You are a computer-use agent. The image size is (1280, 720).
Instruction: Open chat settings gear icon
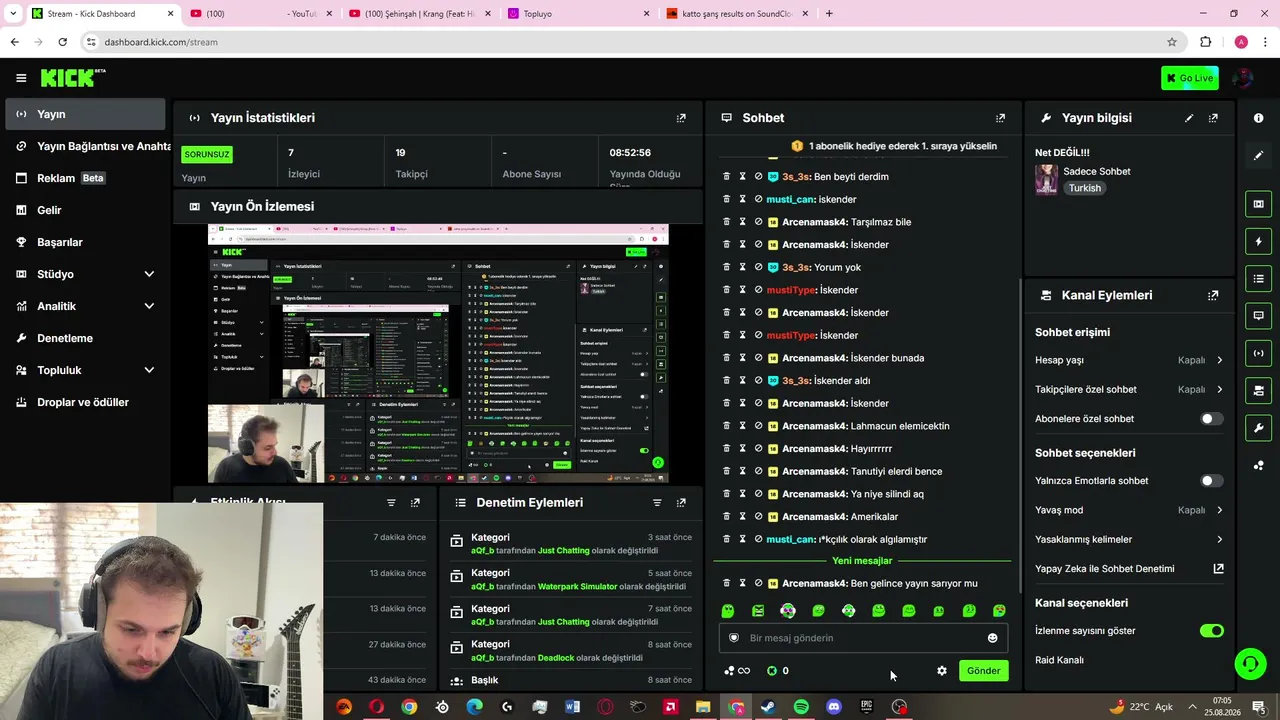click(x=941, y=671)
